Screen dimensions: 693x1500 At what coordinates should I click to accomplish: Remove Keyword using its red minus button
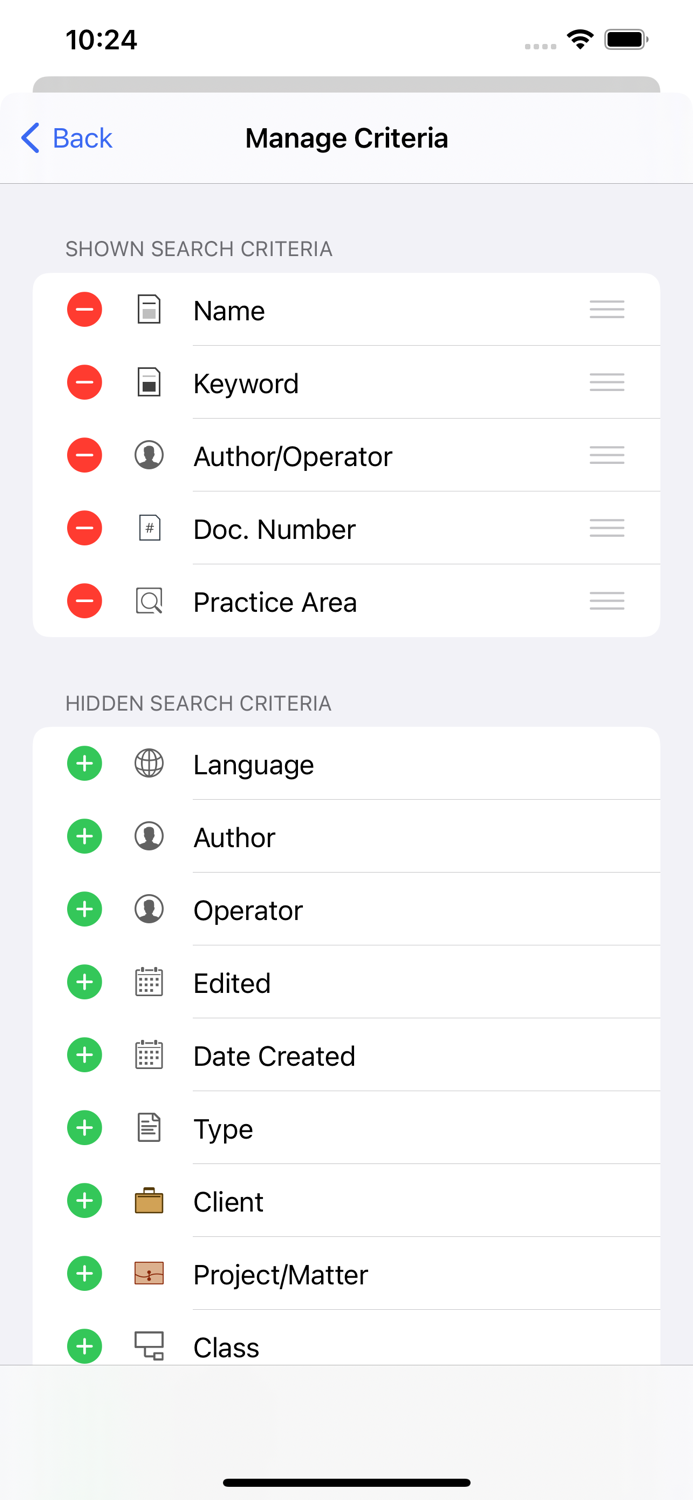[84, 382]
